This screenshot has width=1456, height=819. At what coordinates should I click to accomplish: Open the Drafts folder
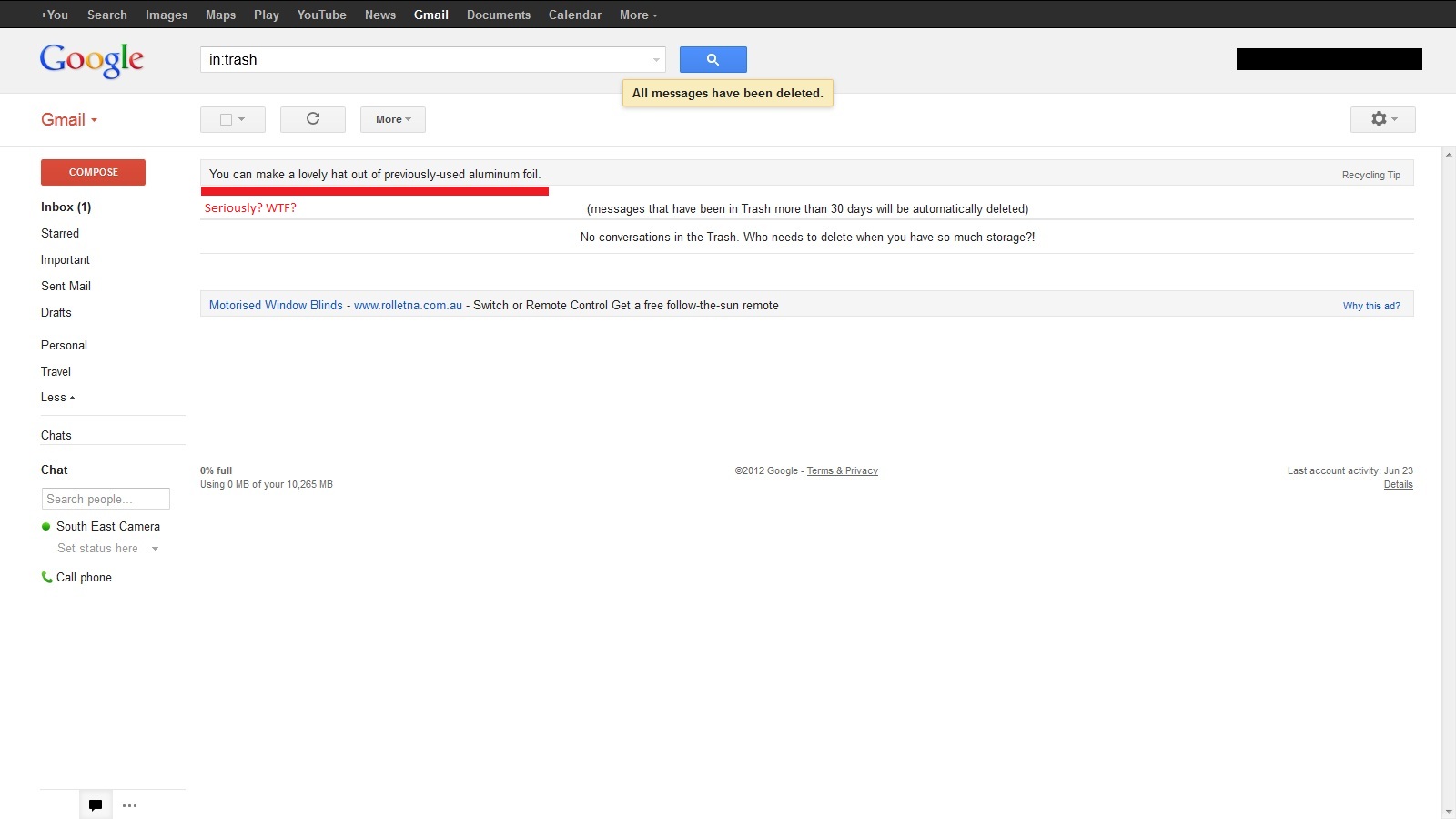point(56,312)
